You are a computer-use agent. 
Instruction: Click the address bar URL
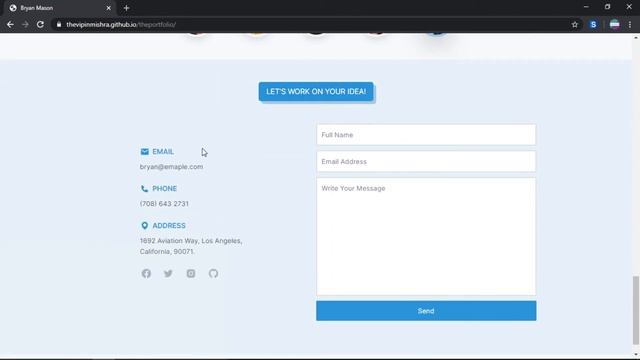point(121,24)
